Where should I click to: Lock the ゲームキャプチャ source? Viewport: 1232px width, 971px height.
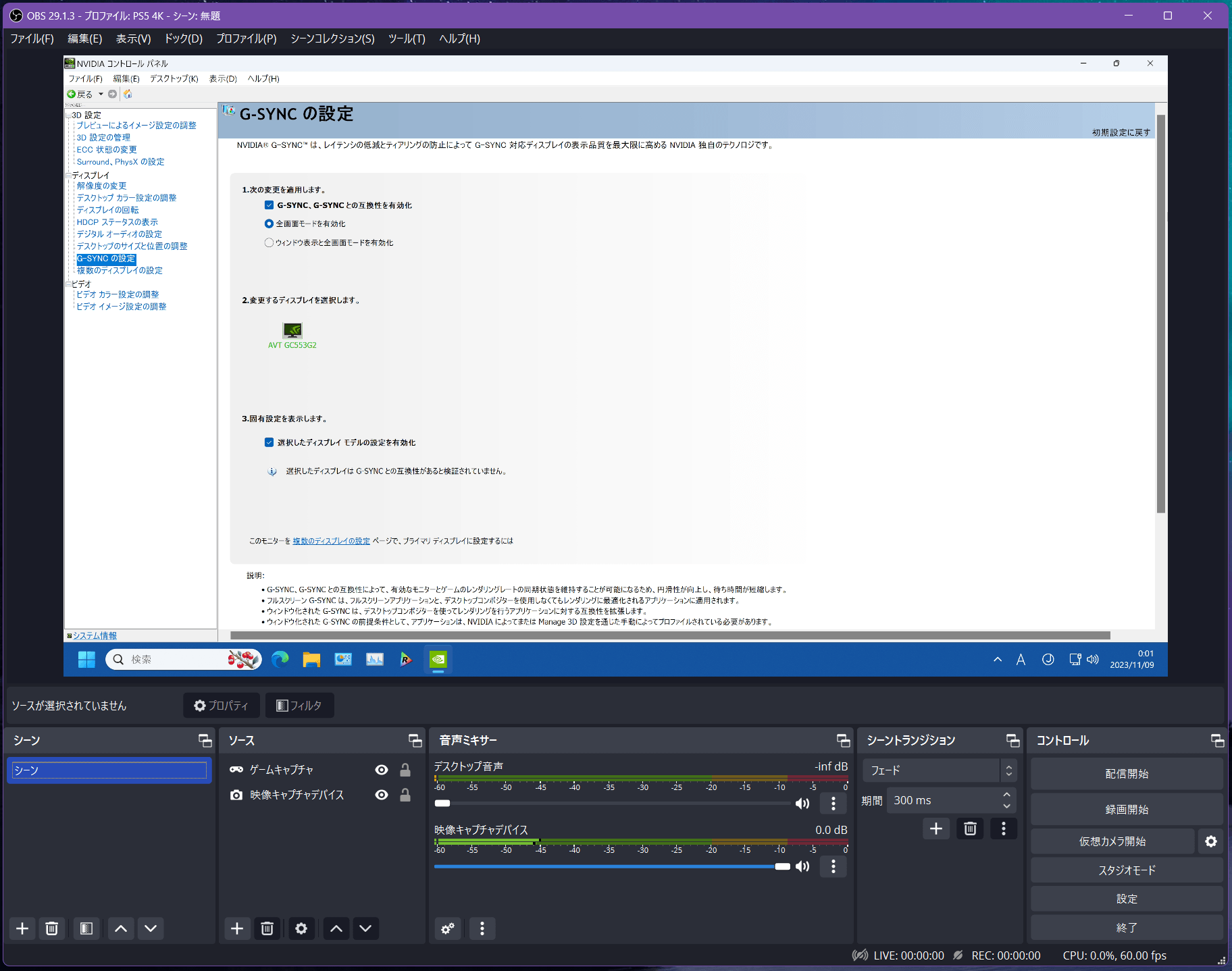coord(405,770)
